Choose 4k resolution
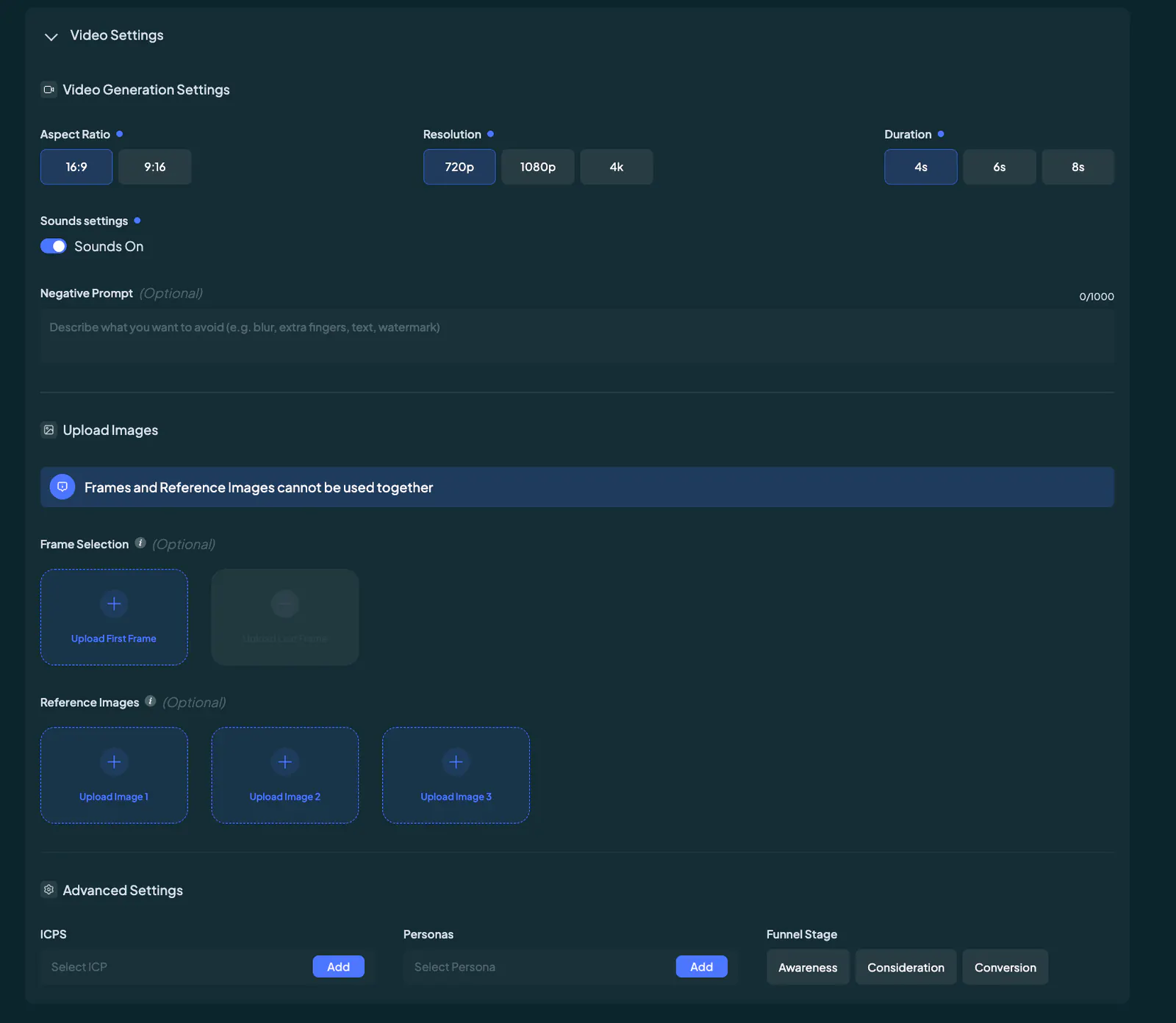 (617, 167)
